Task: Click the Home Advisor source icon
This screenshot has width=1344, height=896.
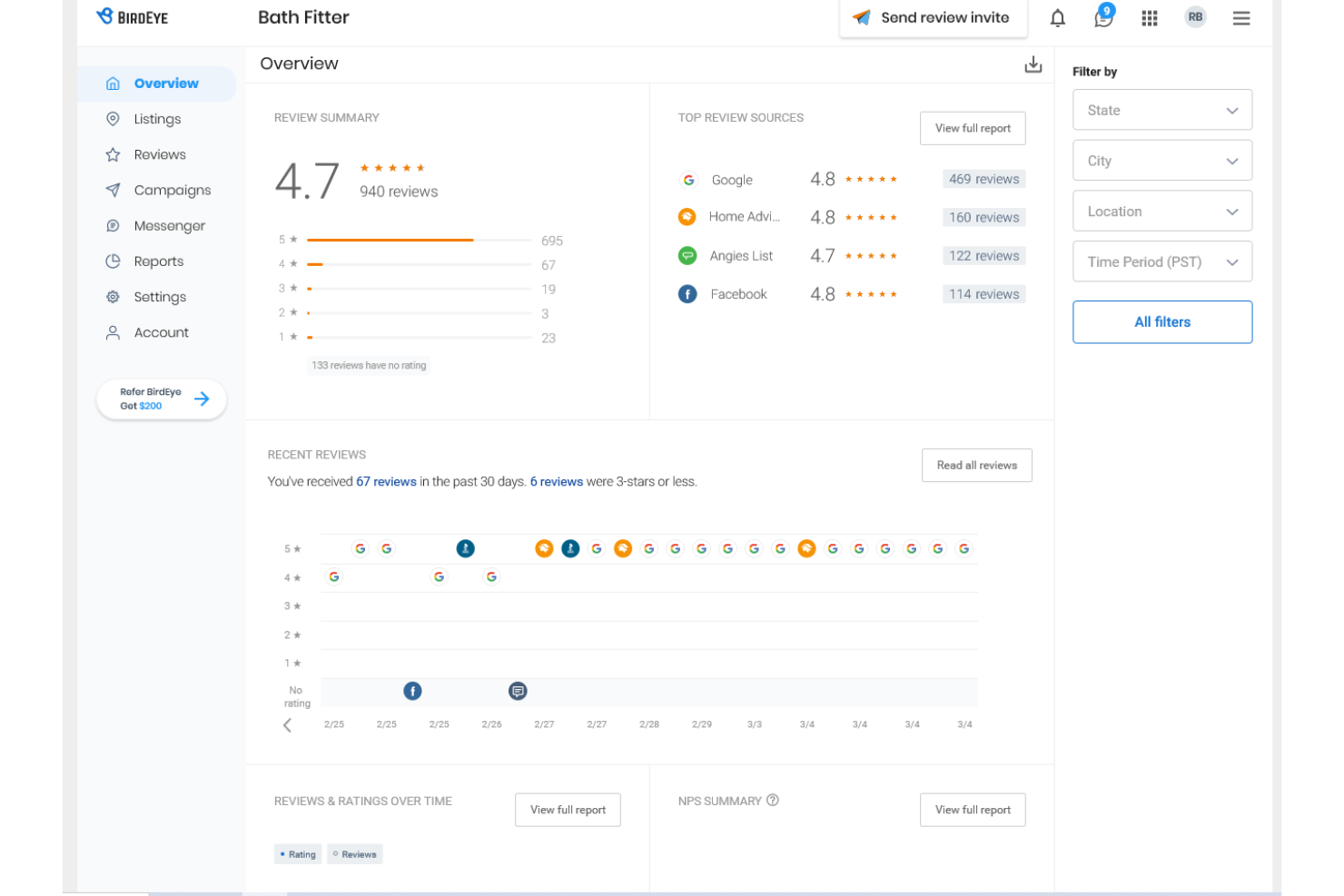Action: pyautogui.click(x=687, y=217)
